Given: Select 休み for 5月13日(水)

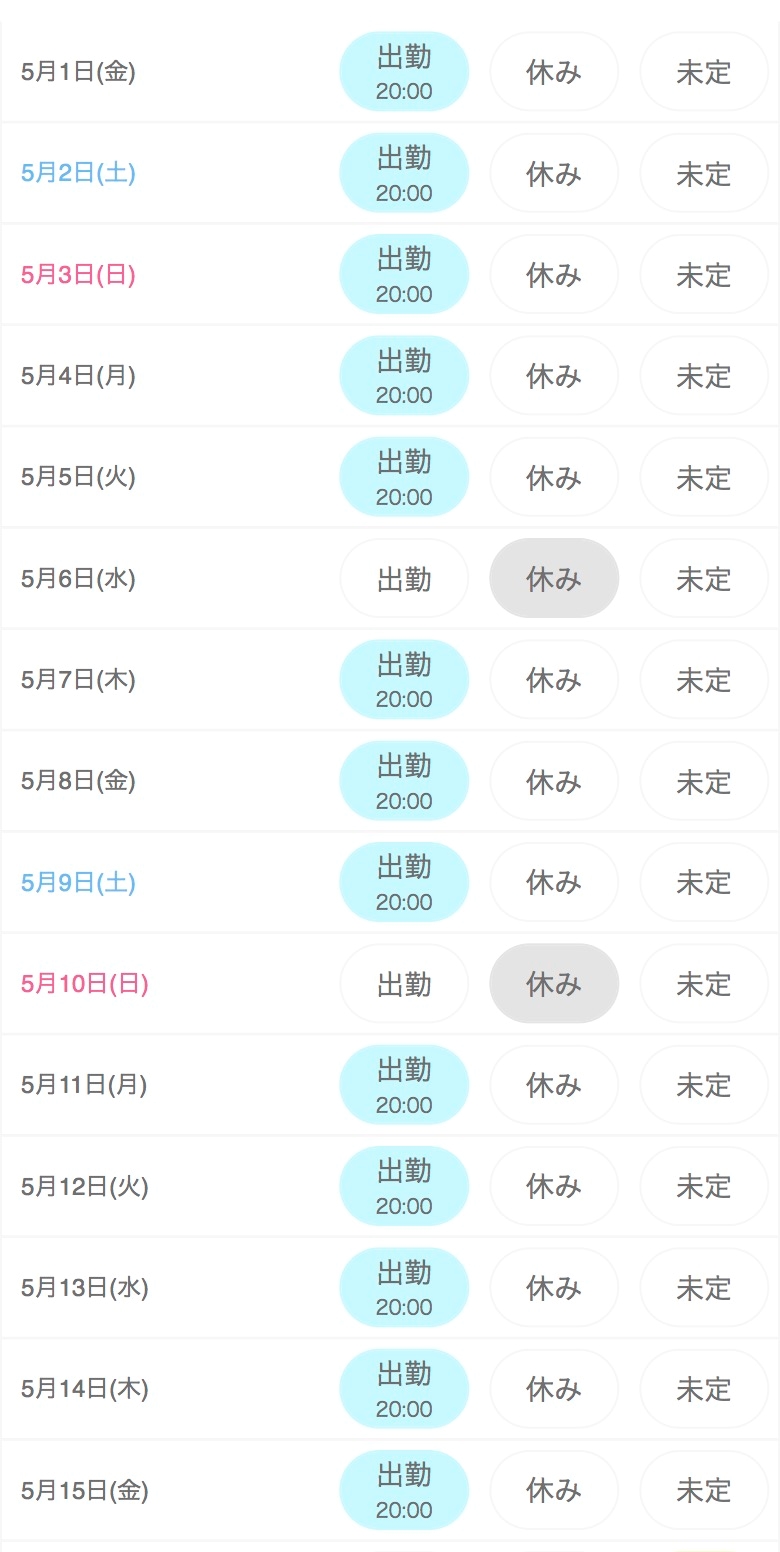Looking at the screenshot, I should [x=554, y=1288].
